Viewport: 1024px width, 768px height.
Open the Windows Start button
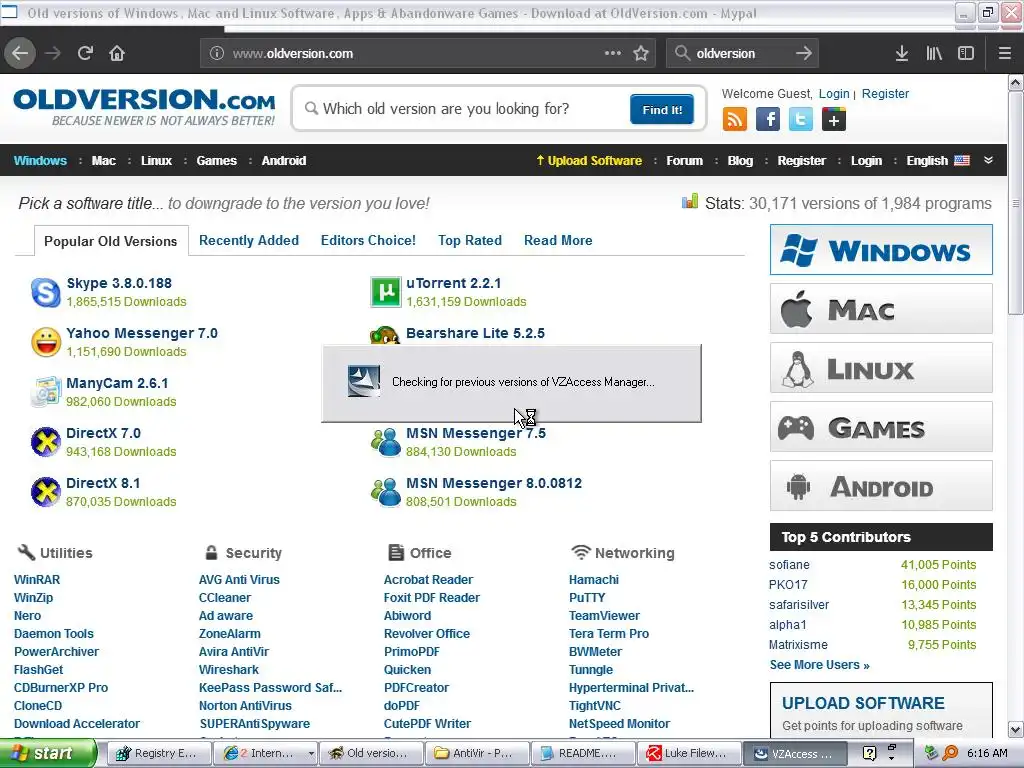pos(47,754)
